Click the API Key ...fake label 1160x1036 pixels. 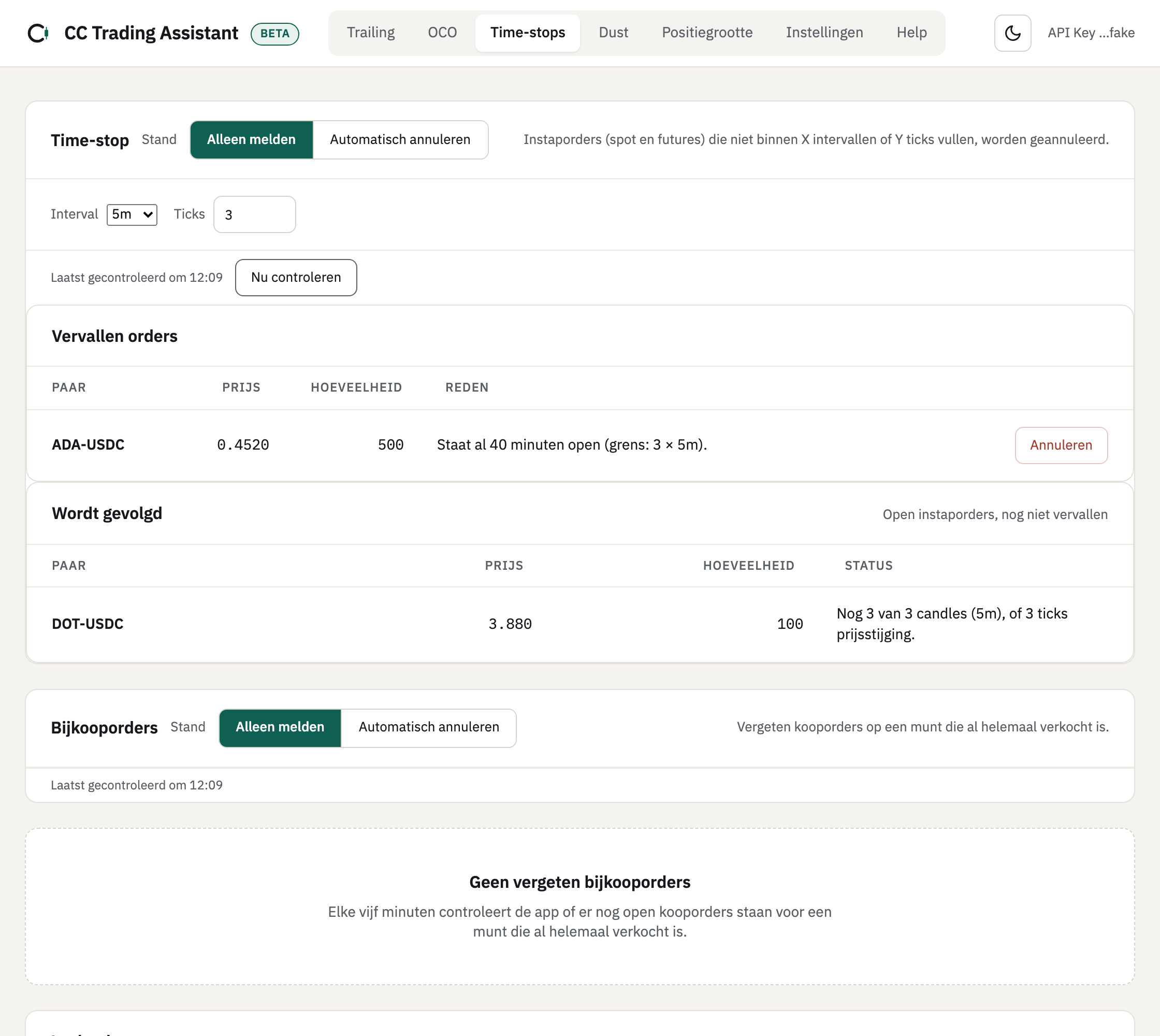pyautogui.click(x=1091, y=33)
